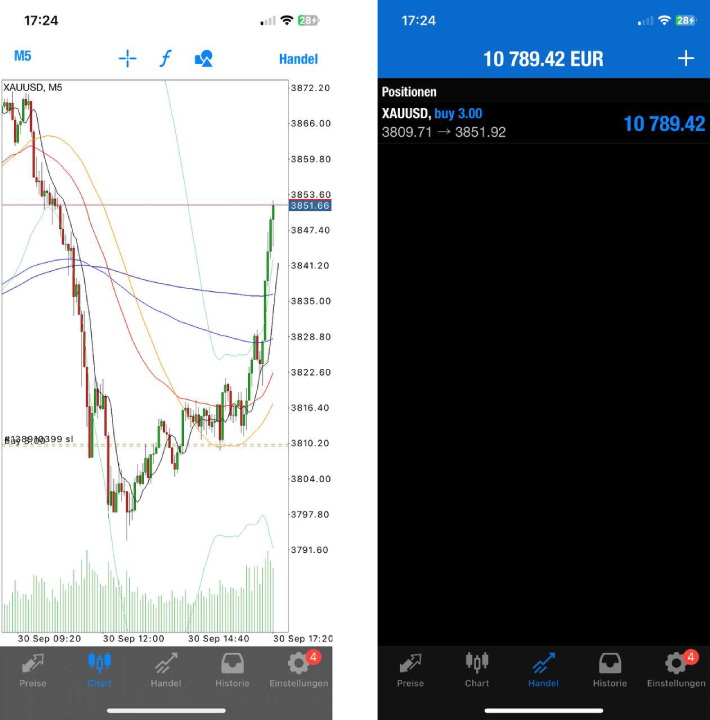The image size is (710, 720).
Task: Tap the battery indicator in right status bar
Action: point(686,21)
